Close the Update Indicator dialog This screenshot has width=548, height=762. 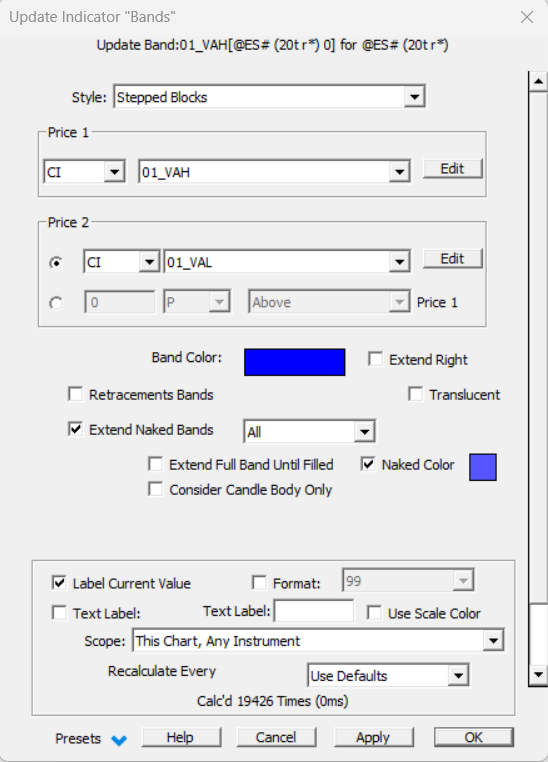click(527, 17)
